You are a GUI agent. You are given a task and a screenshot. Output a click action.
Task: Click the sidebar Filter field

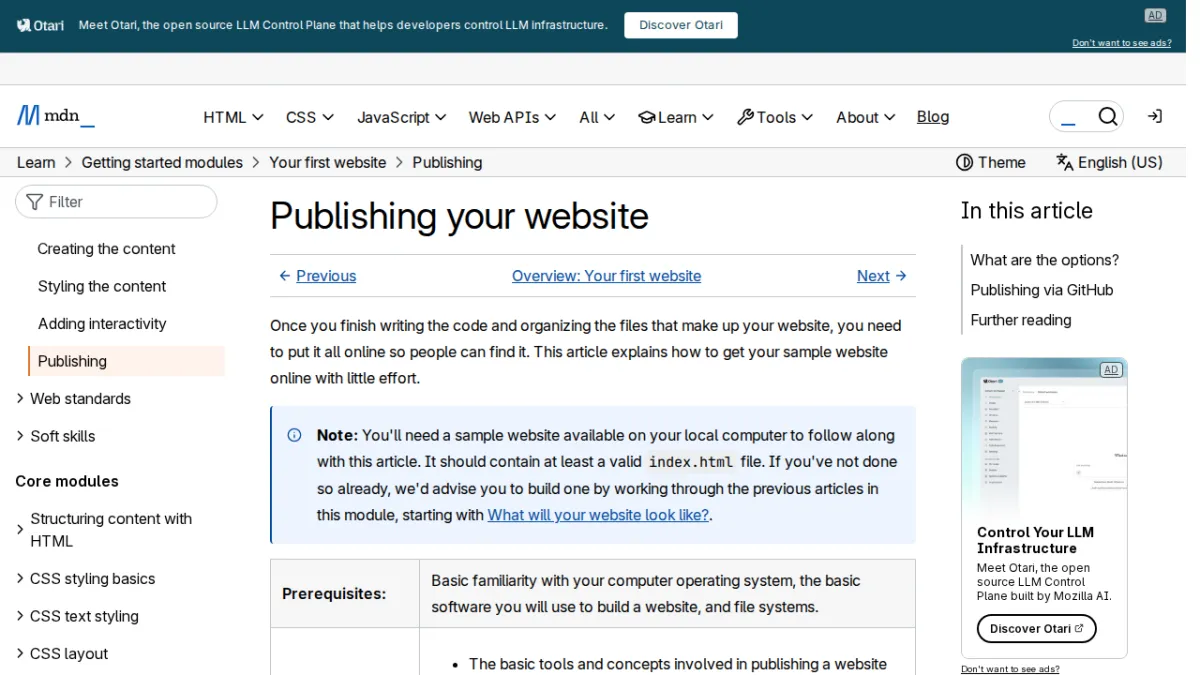coord(116,202)
